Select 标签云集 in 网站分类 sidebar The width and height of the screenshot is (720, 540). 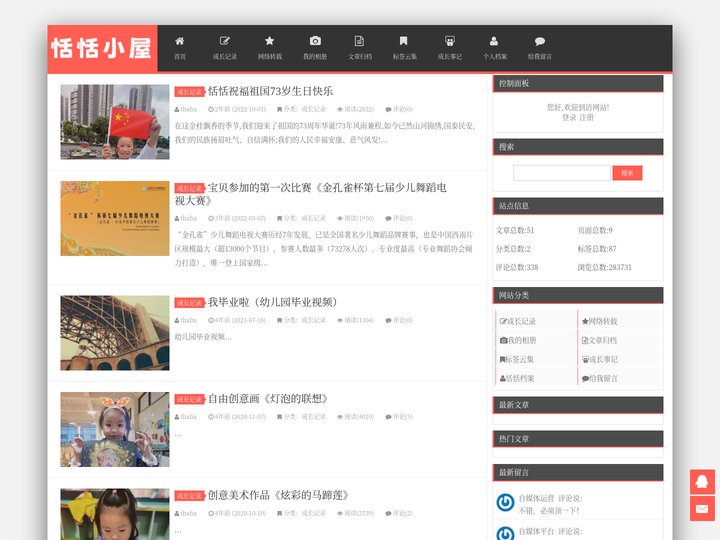tap(517, 359)
